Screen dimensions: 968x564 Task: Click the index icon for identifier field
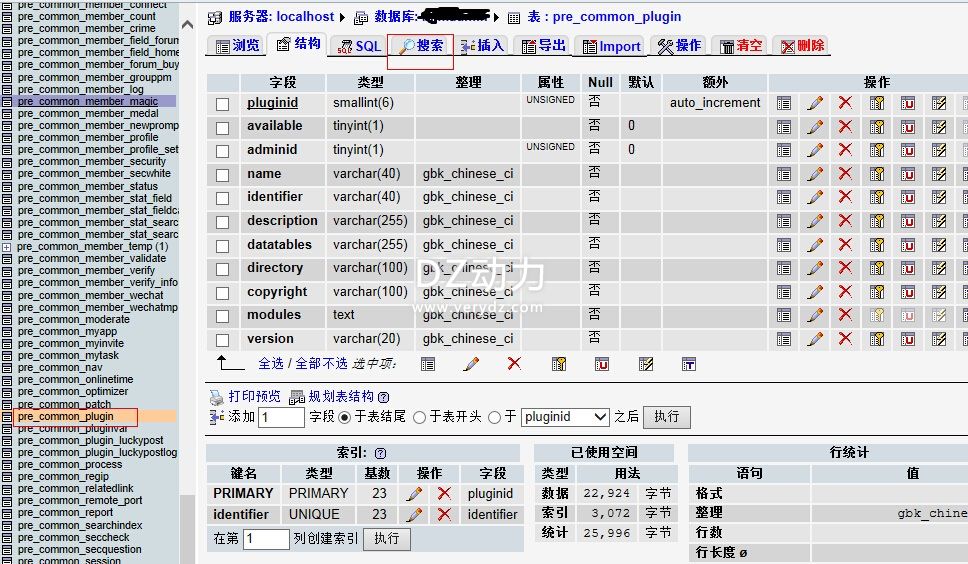pos(939,197)
